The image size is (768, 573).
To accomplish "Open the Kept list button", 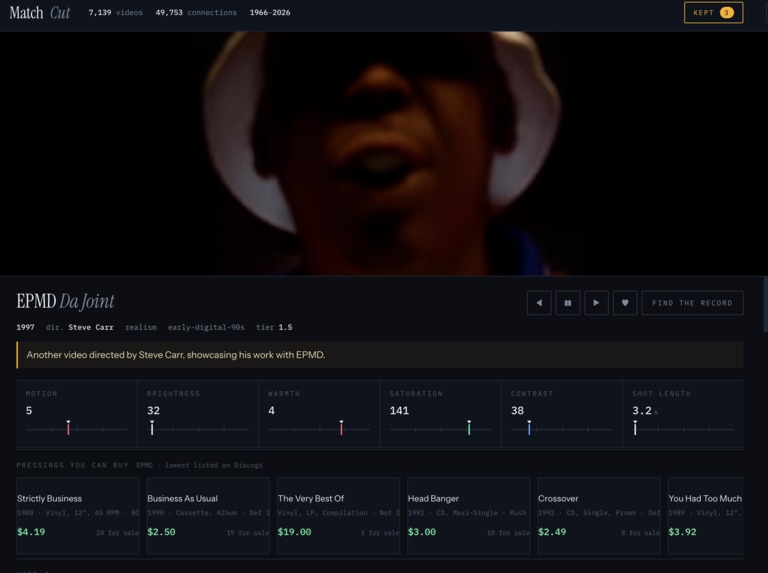I will [x=713, y=13].
